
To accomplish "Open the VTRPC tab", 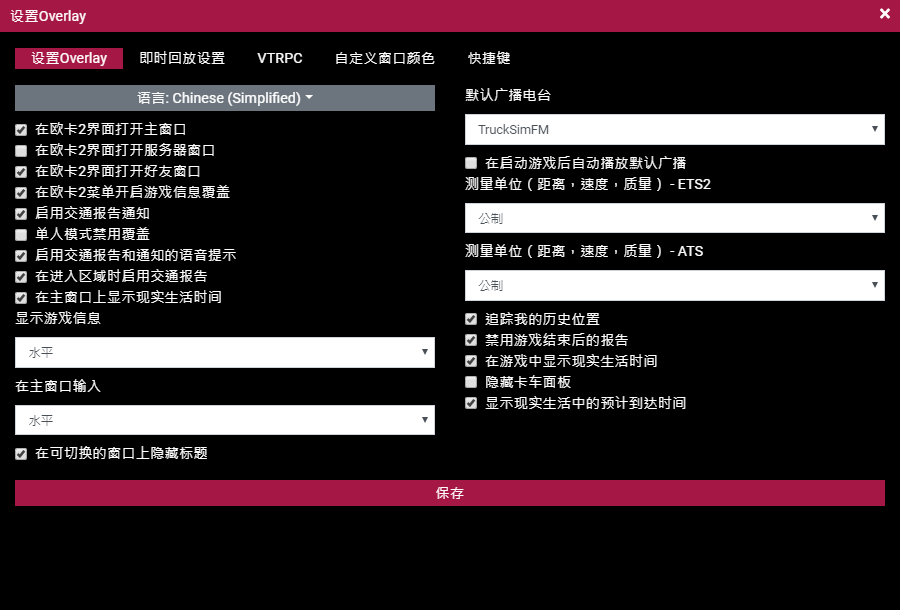I will (280, 59).
